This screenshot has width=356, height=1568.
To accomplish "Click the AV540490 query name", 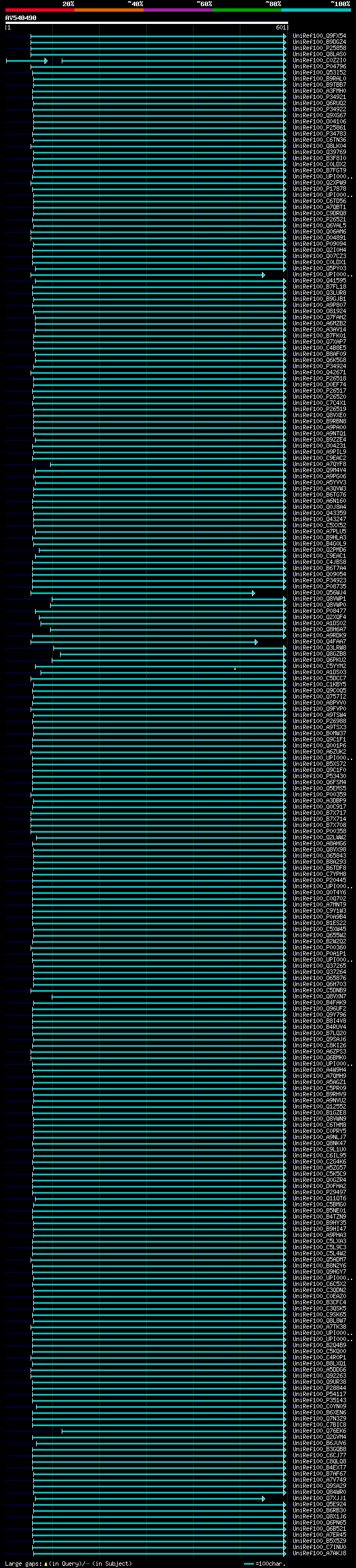I will coord(21,18).
